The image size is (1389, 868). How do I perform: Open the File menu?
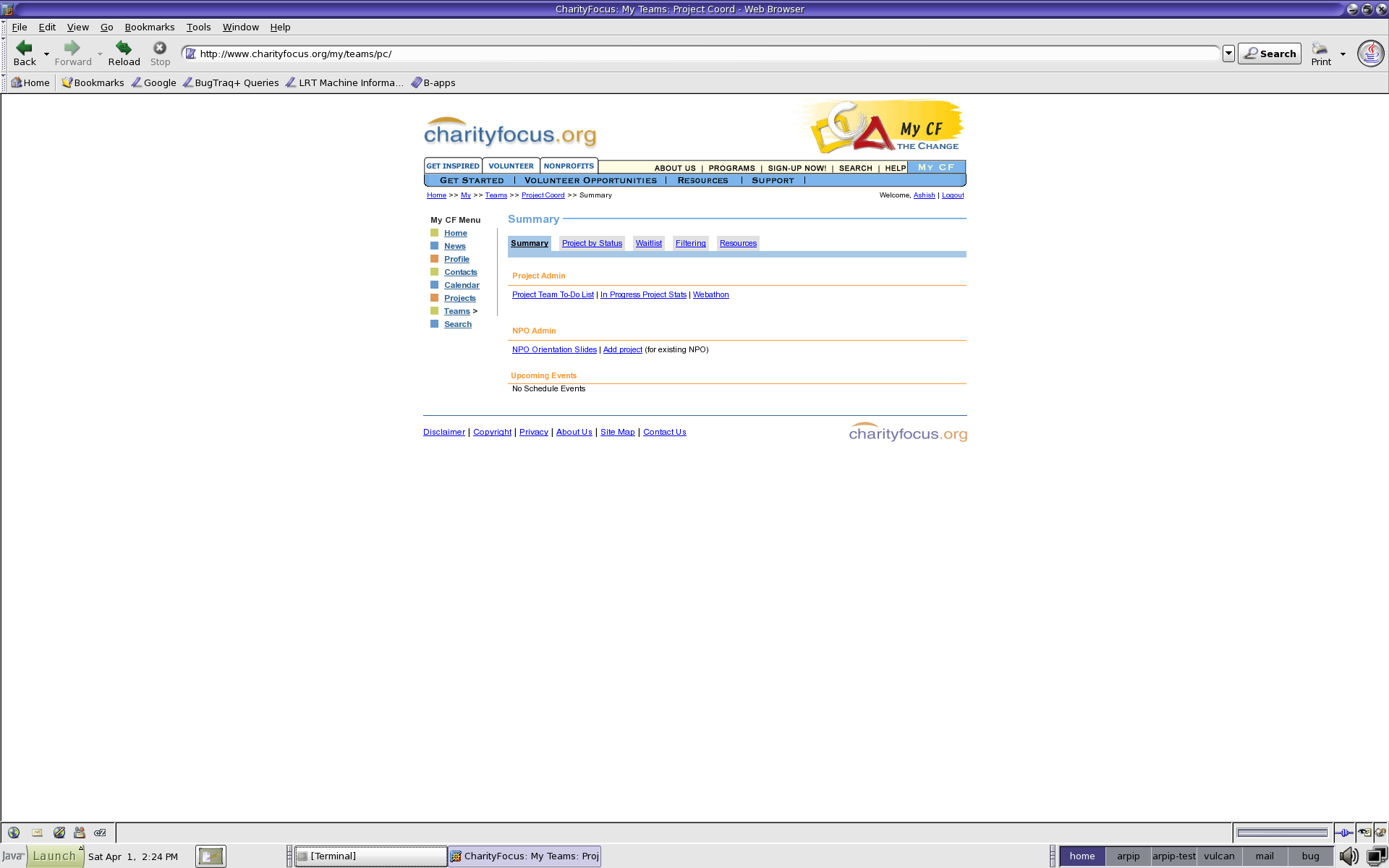20,27
